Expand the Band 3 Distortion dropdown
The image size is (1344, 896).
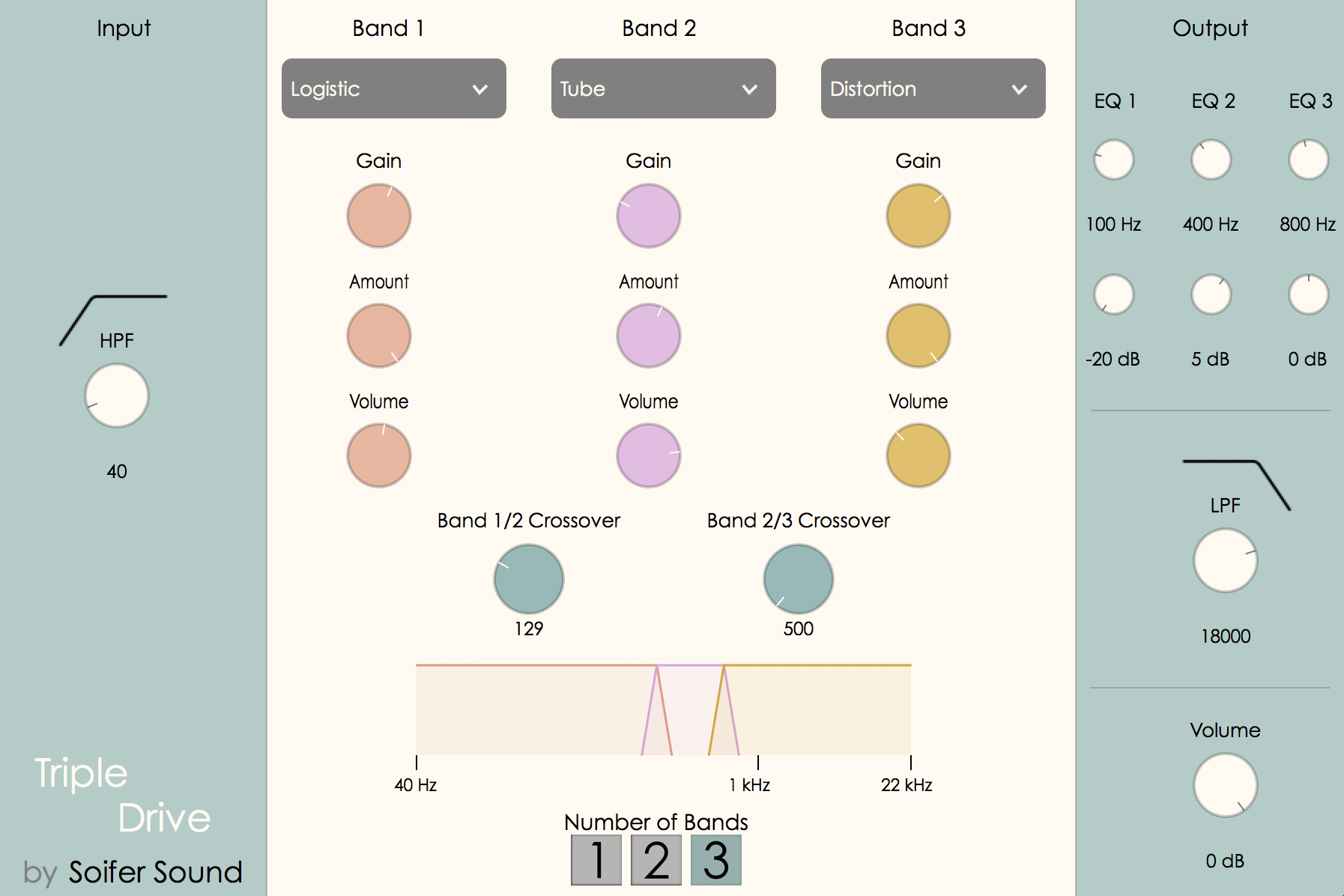pyautogui.click(x=933, y=88)
